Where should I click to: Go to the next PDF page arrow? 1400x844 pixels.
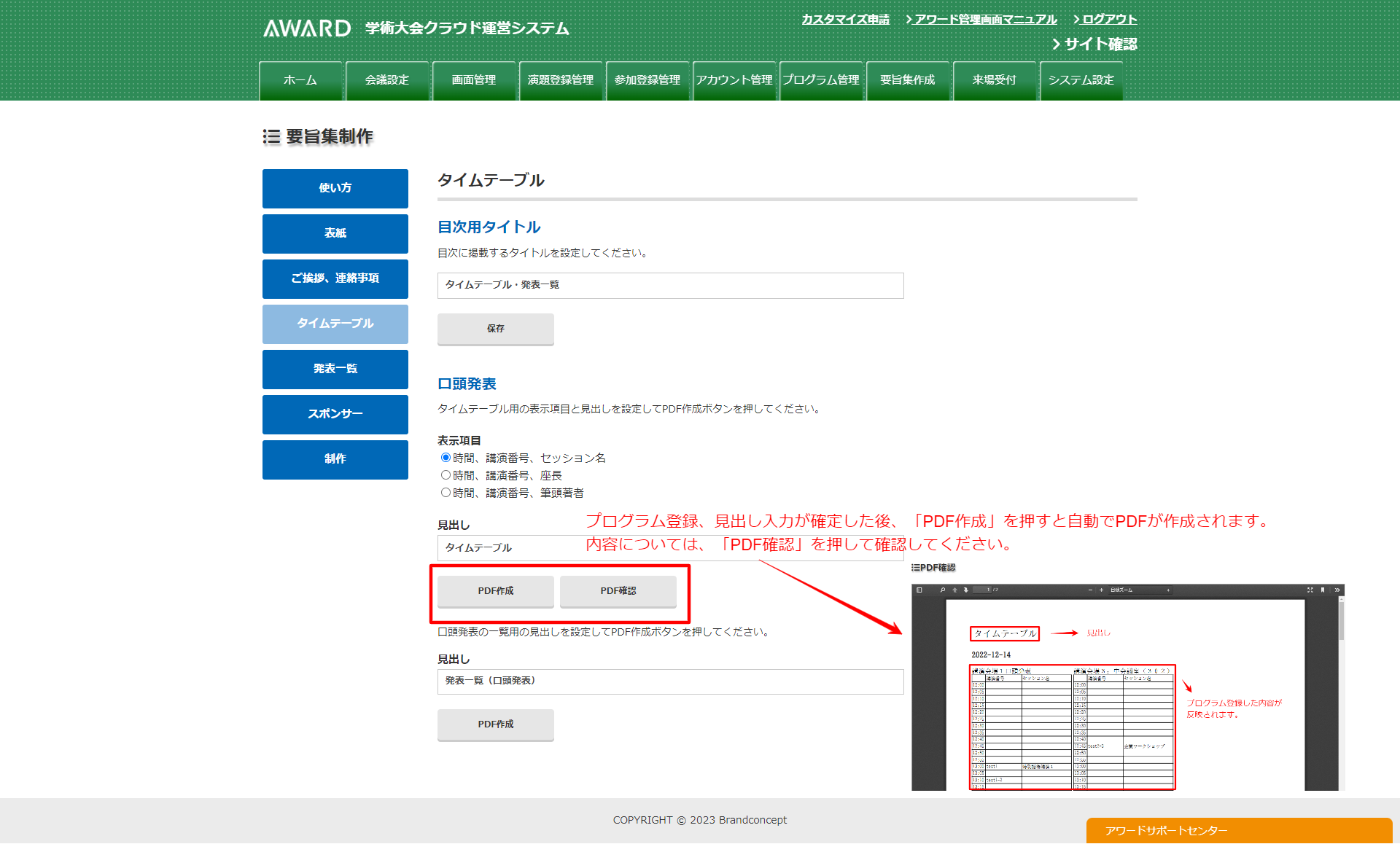tap(966, 590)
